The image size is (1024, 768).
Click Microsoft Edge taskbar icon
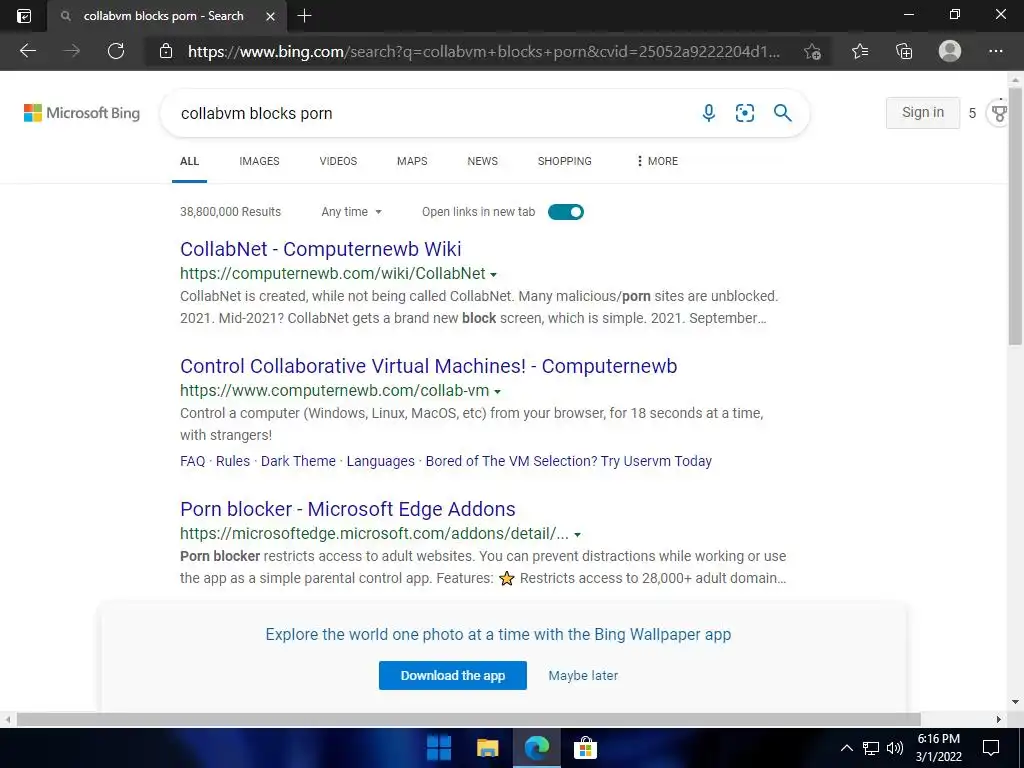tap(537, 748)
